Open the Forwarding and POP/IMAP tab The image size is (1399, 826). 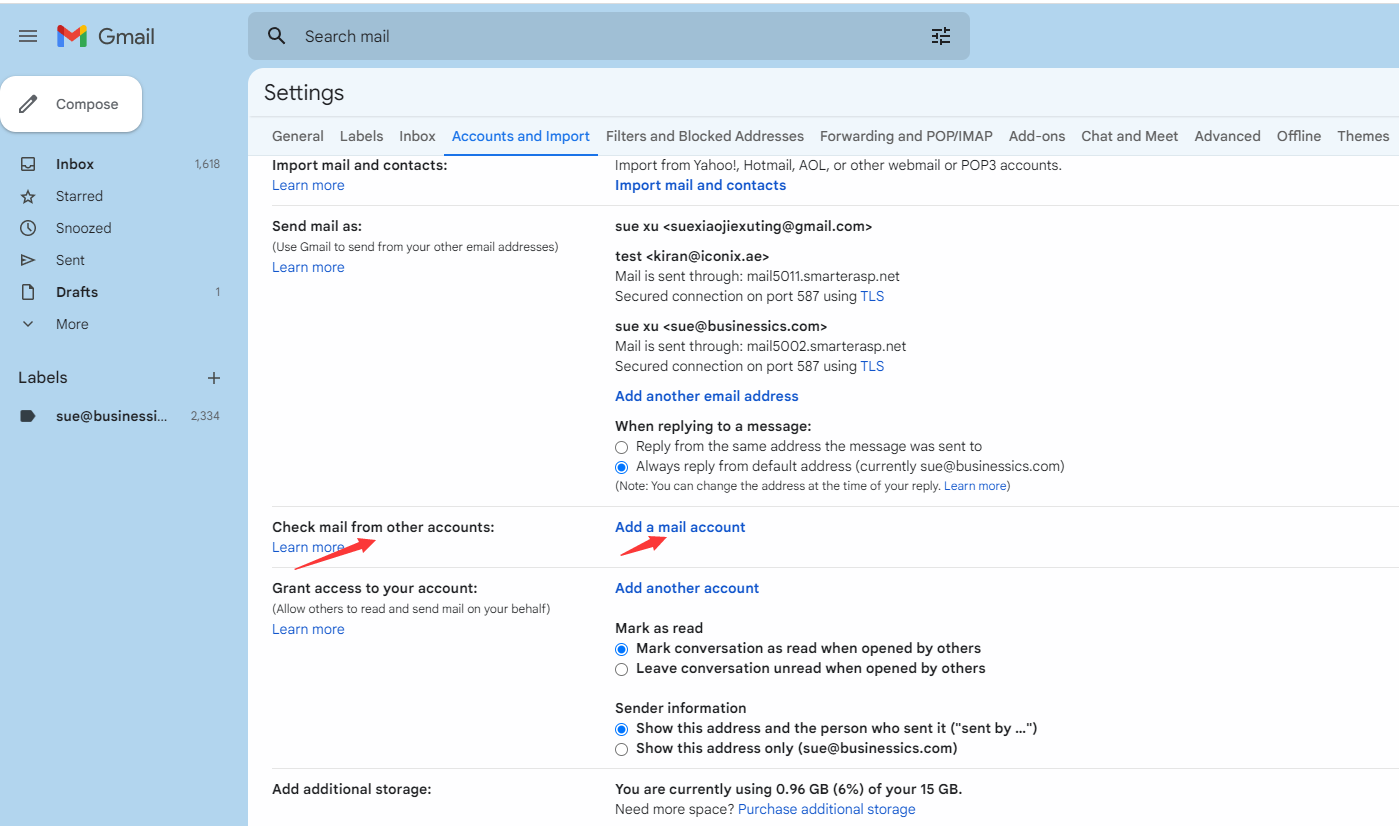[906, 136]
